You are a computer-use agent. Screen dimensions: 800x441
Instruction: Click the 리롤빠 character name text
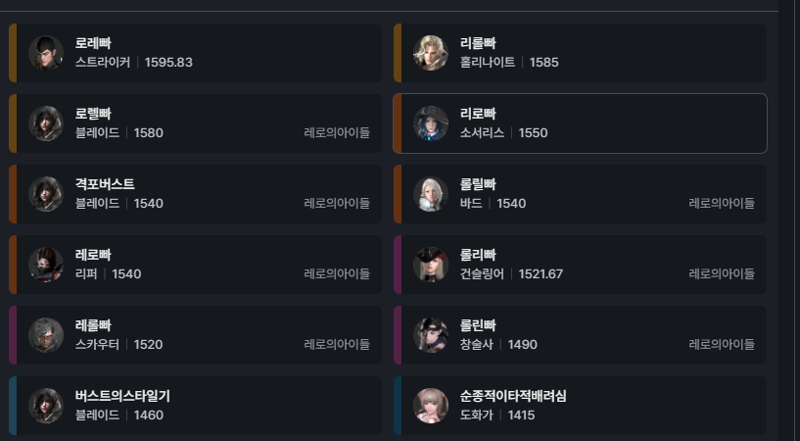(x=478, y=43)
